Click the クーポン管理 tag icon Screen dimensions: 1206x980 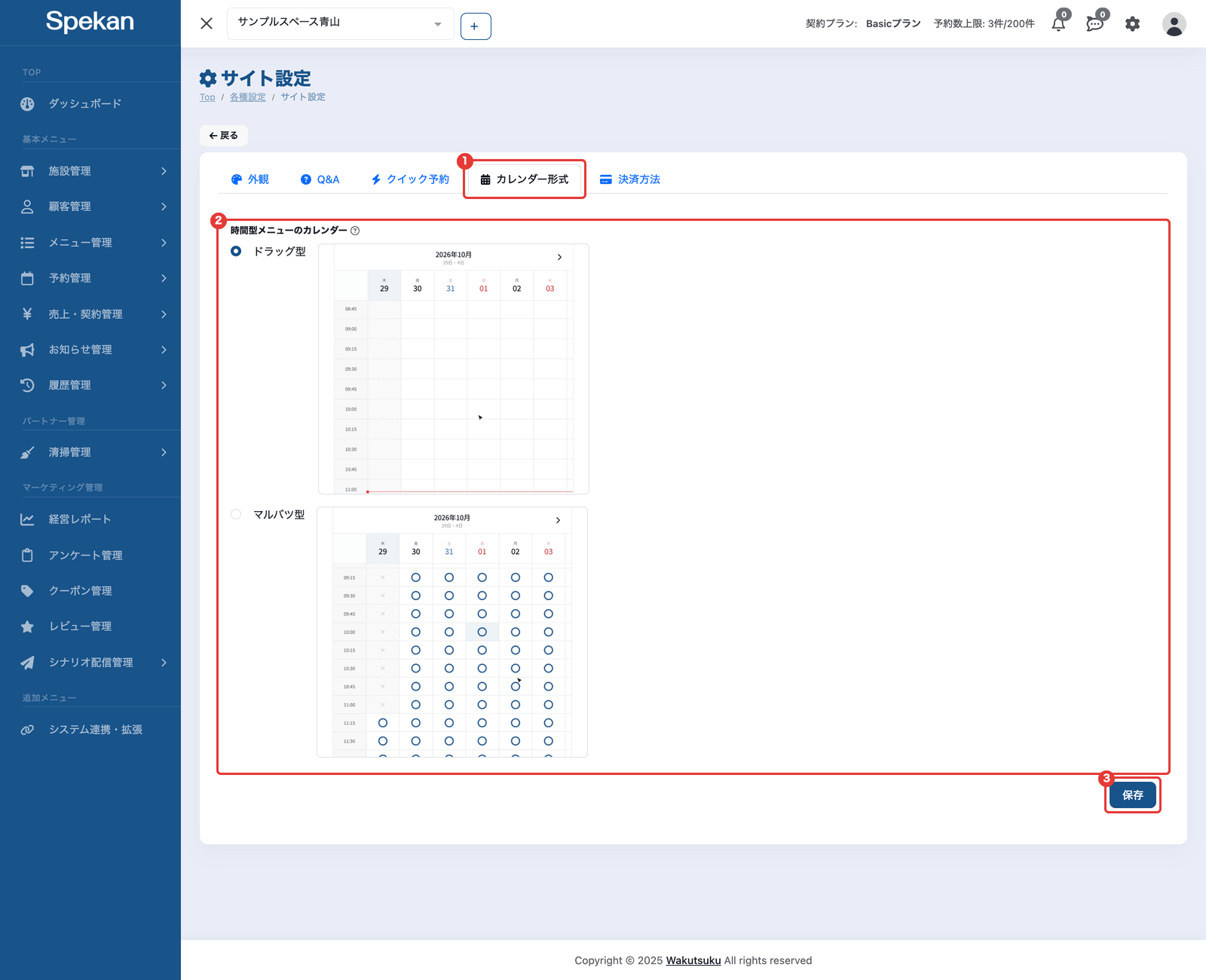tap(27, 591)
